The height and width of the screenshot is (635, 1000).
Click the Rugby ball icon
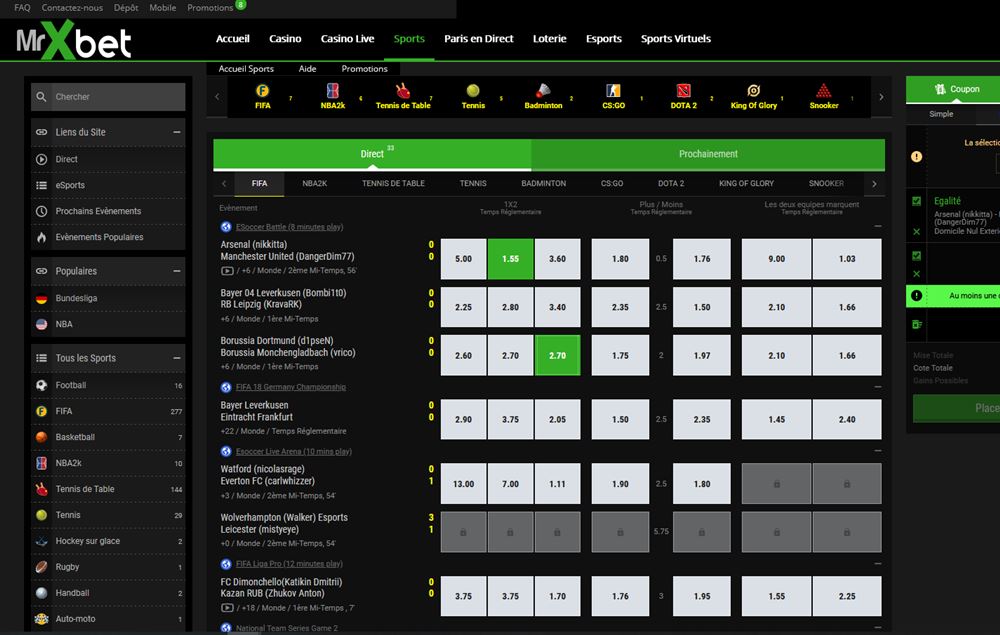41,567
